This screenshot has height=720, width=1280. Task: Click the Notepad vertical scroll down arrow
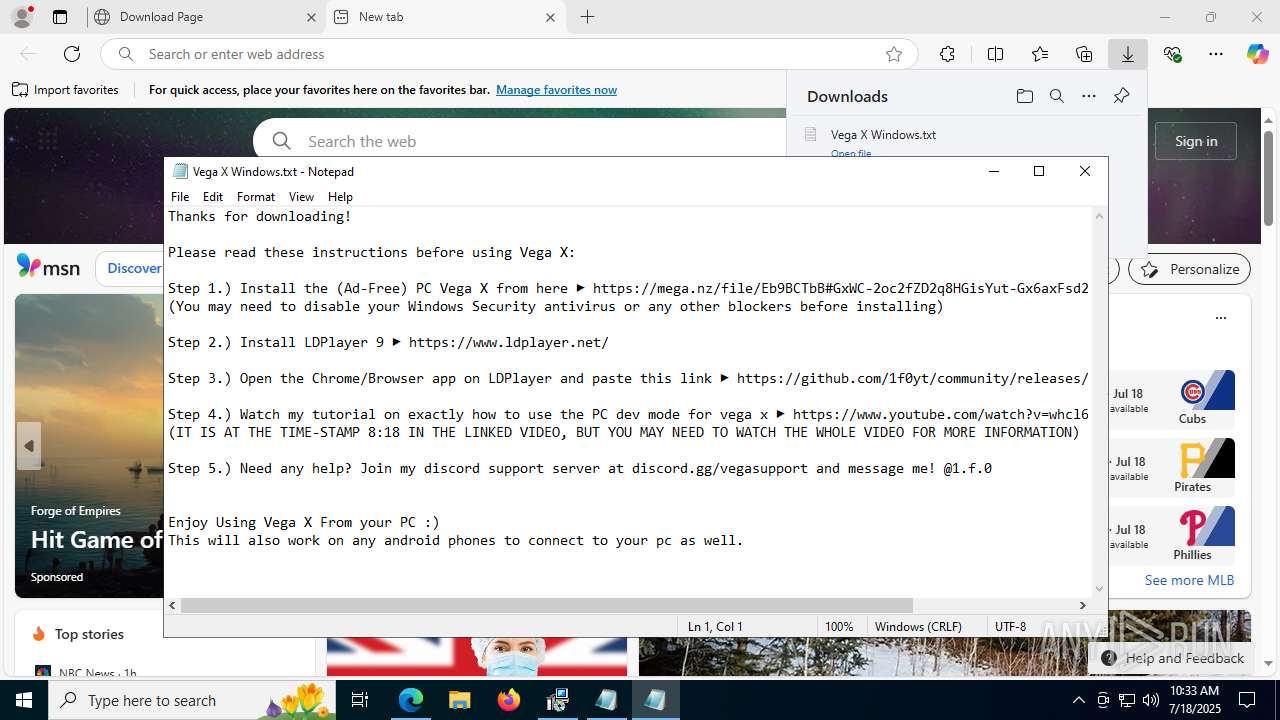click(1100, 589)
